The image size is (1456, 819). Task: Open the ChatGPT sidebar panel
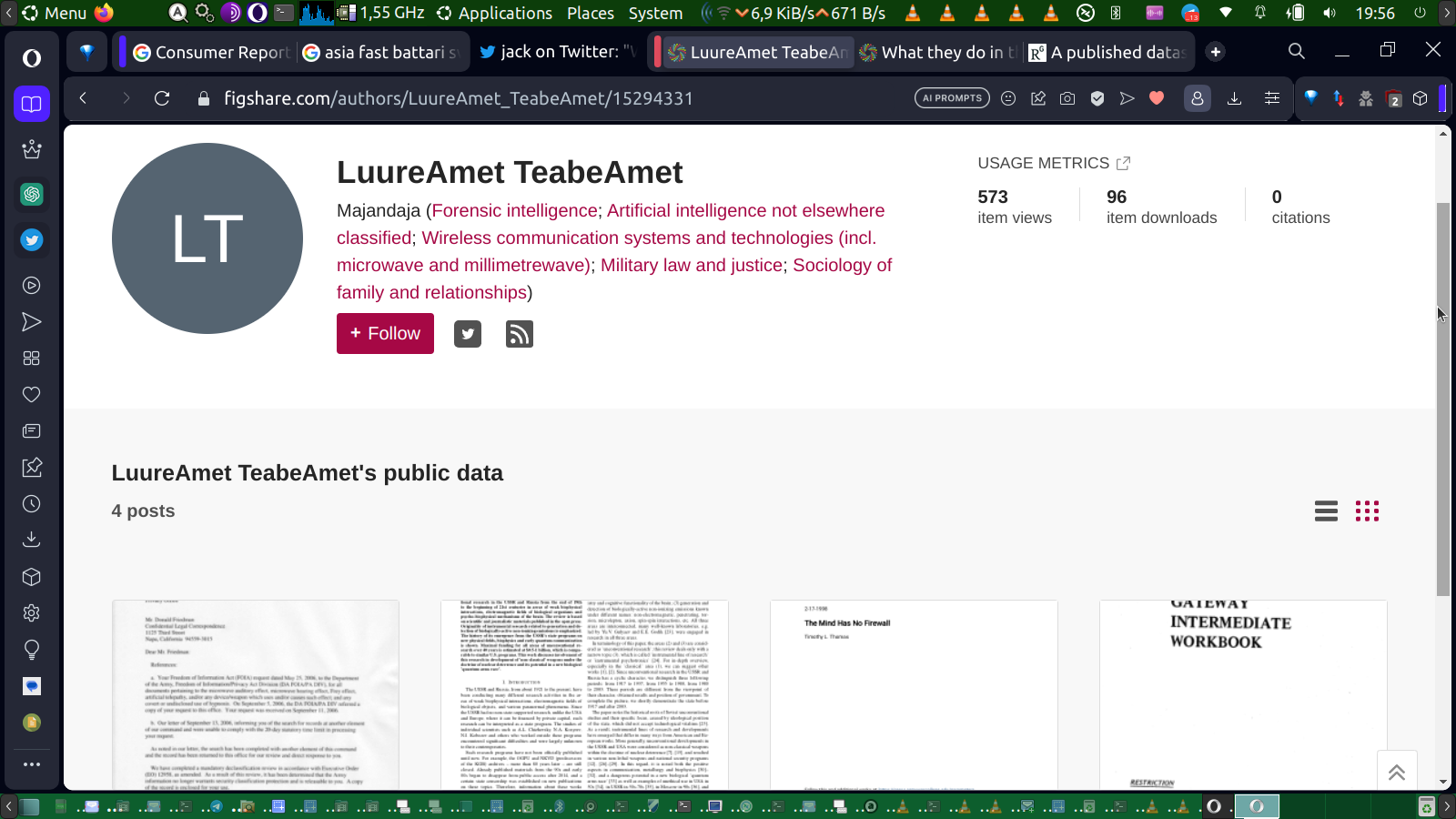[32, 194]
